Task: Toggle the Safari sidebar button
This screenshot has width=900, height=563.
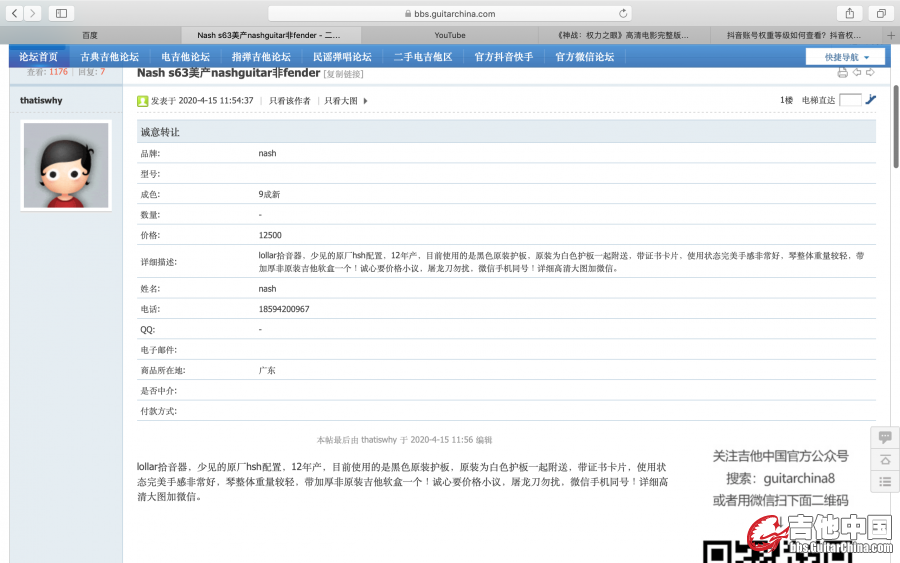Action: (x=61, y=13)
